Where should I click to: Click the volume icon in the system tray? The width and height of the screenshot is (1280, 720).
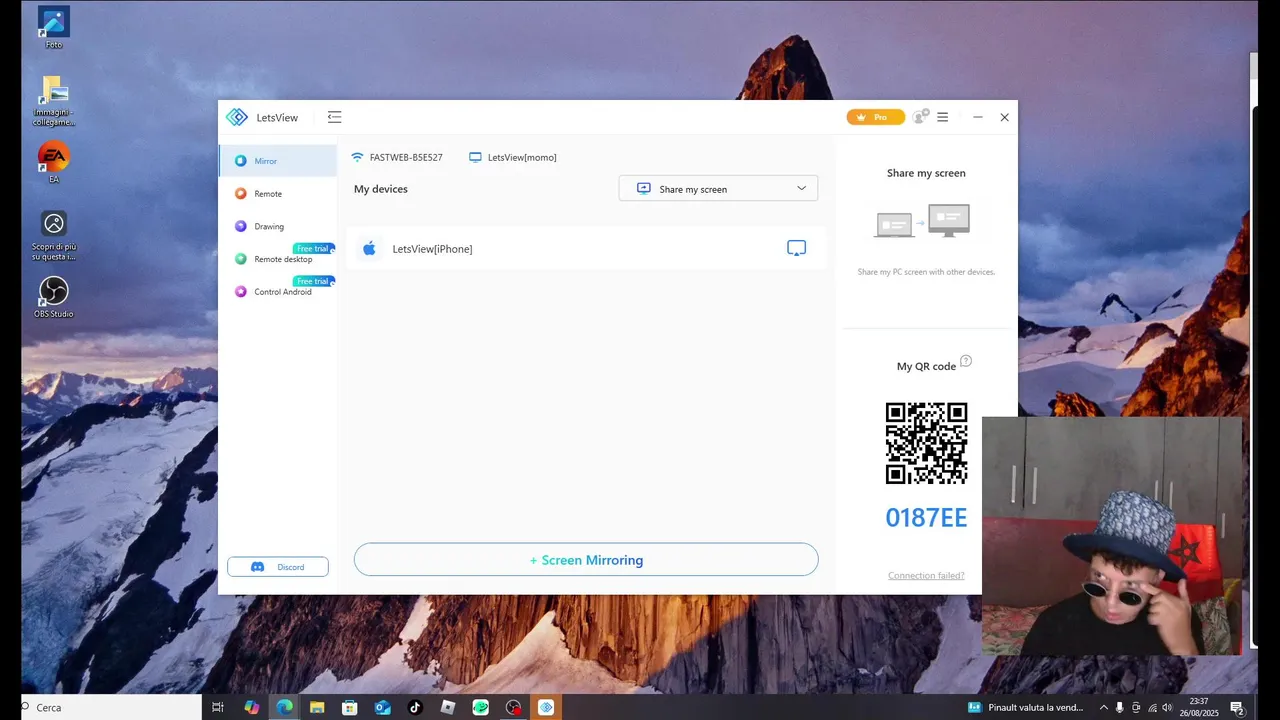[x=1167, y=707]
